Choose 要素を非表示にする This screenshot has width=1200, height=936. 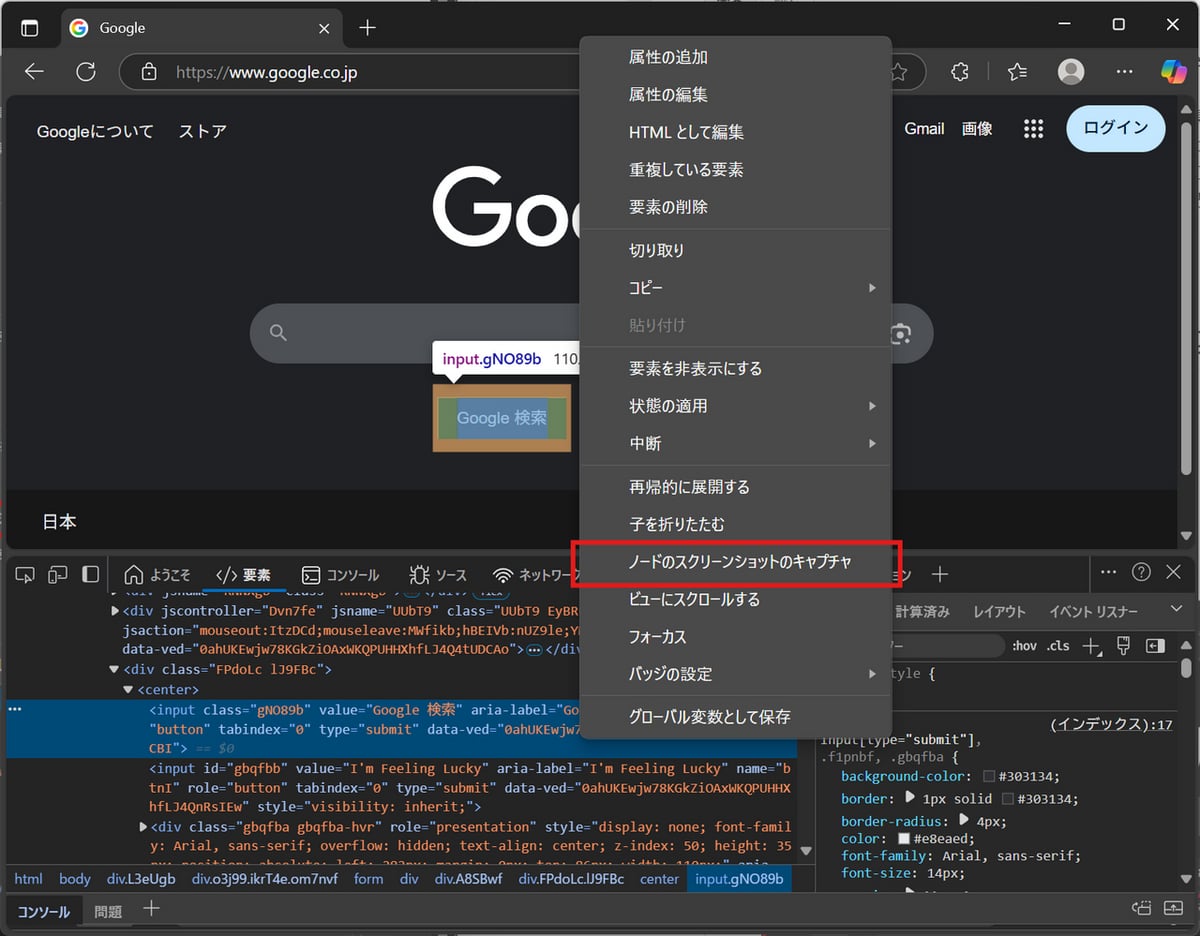point(735,369)
